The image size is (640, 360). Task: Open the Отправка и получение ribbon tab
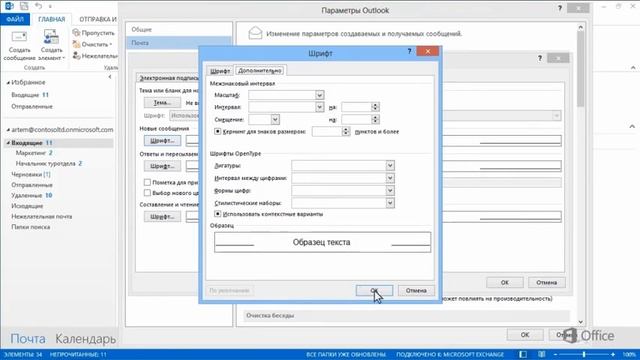click(98, 19)
